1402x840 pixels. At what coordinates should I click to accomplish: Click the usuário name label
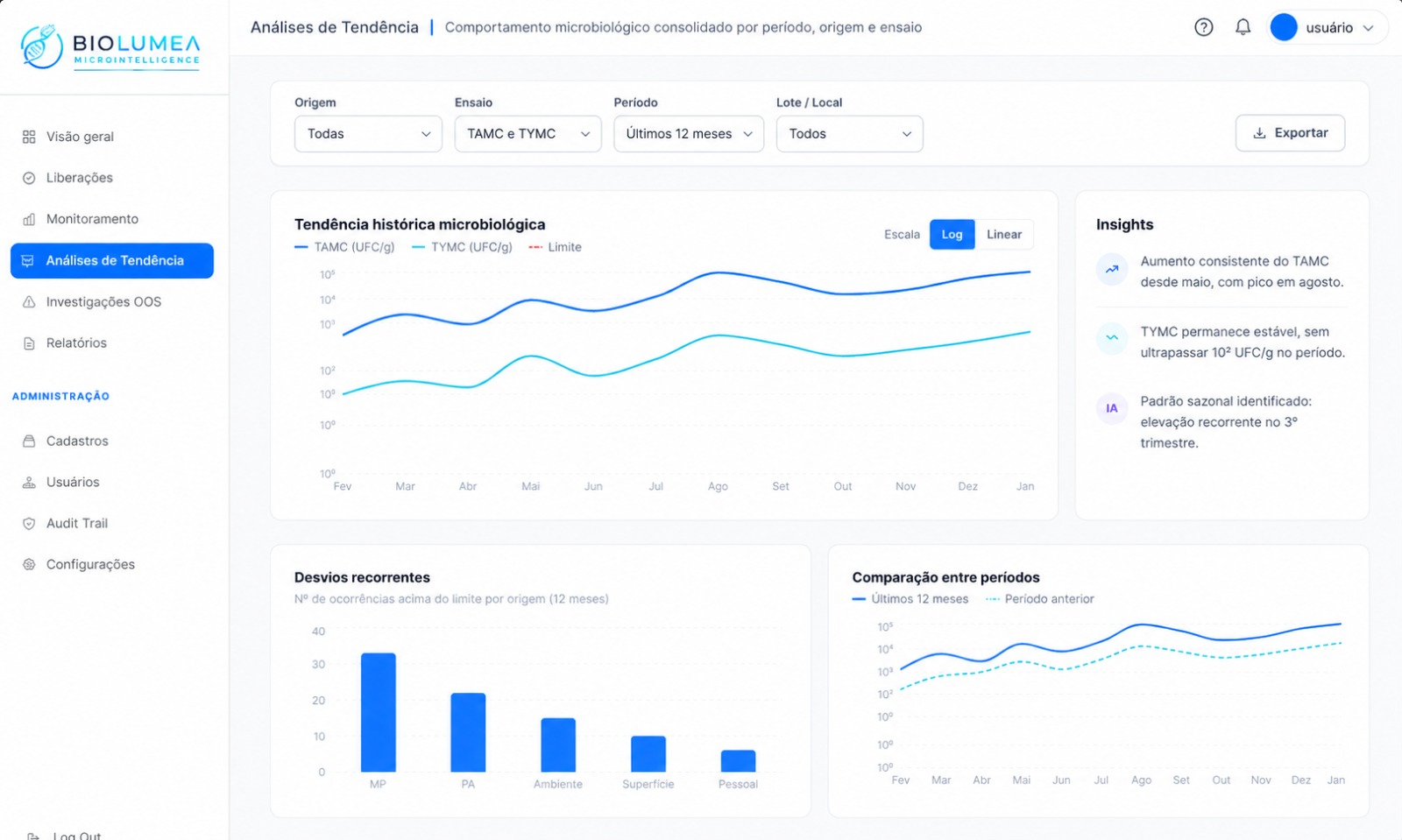pyautogui.click(x=1329, y=28)
